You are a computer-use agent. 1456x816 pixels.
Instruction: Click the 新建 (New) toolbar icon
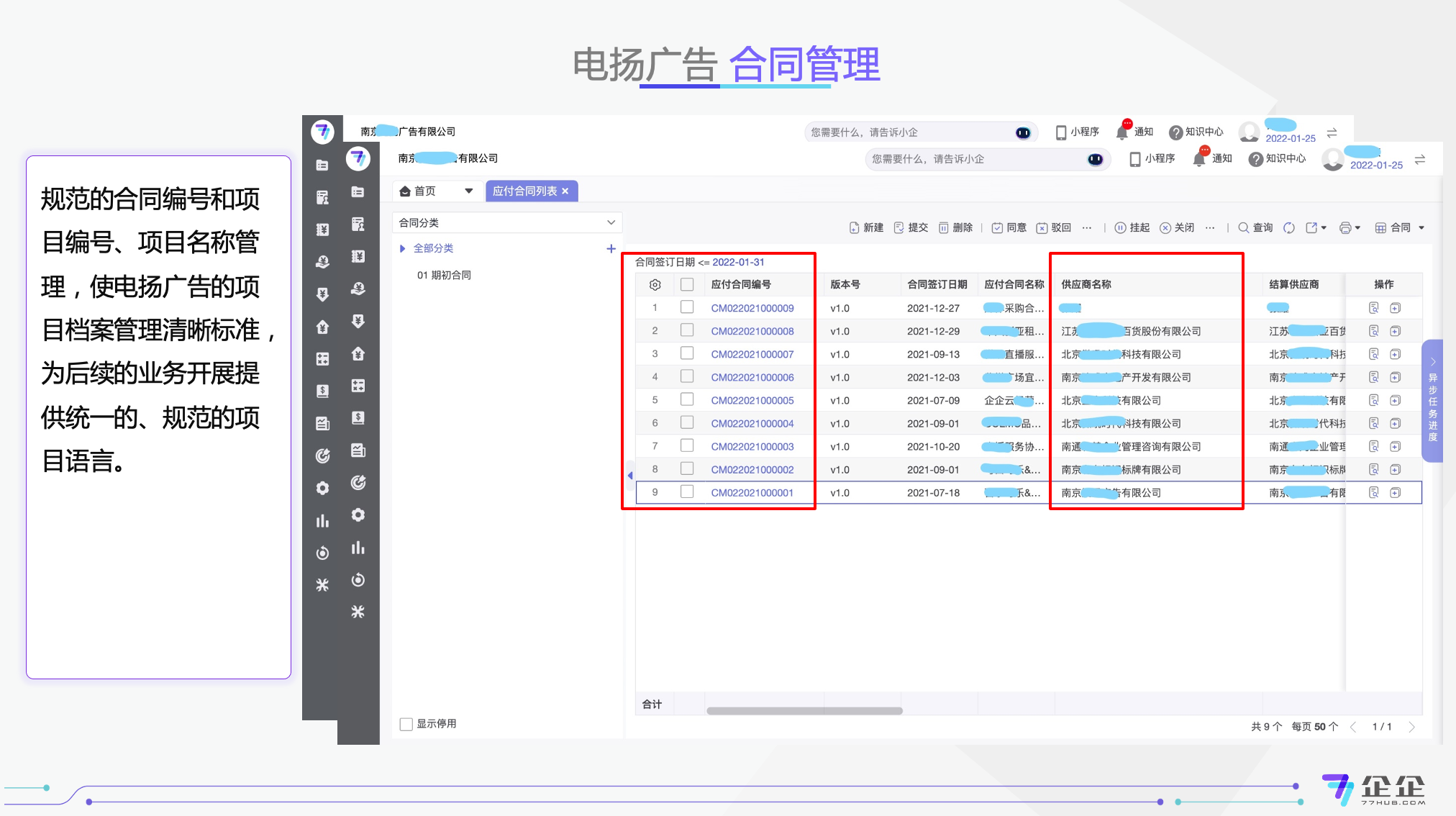(x=855, y=228)
